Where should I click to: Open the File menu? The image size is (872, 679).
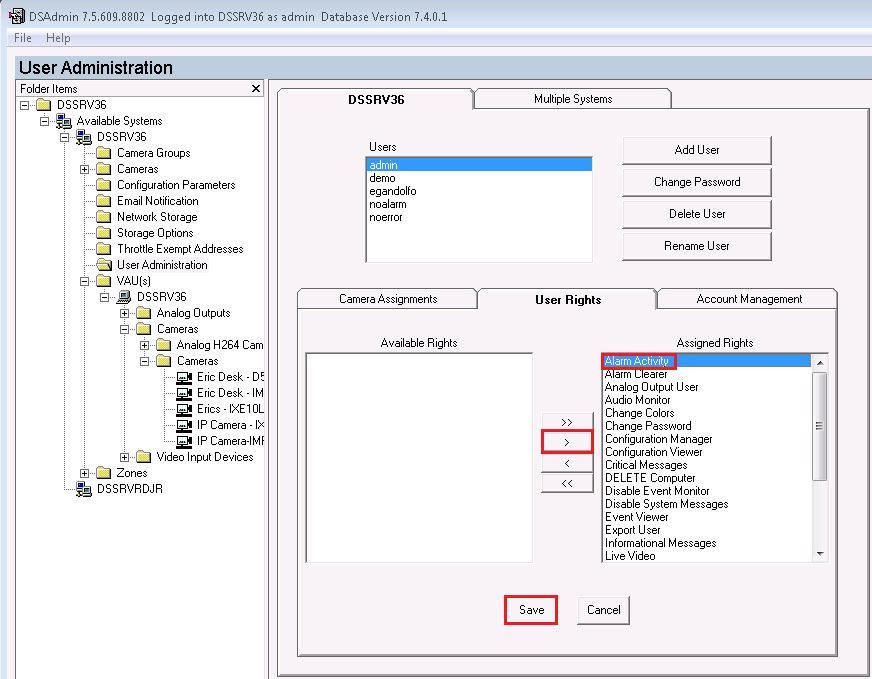[x=21, y=37]
